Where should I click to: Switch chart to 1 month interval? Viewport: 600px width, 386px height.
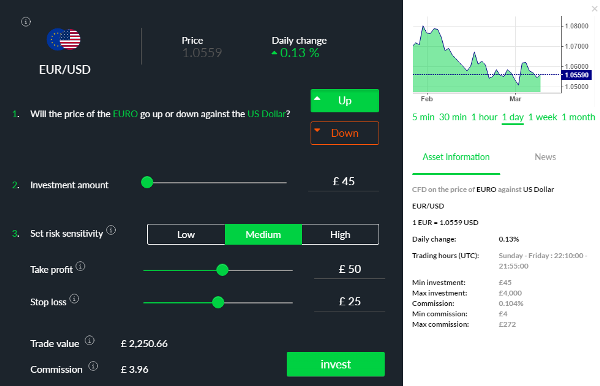click(x=578, y=117)
